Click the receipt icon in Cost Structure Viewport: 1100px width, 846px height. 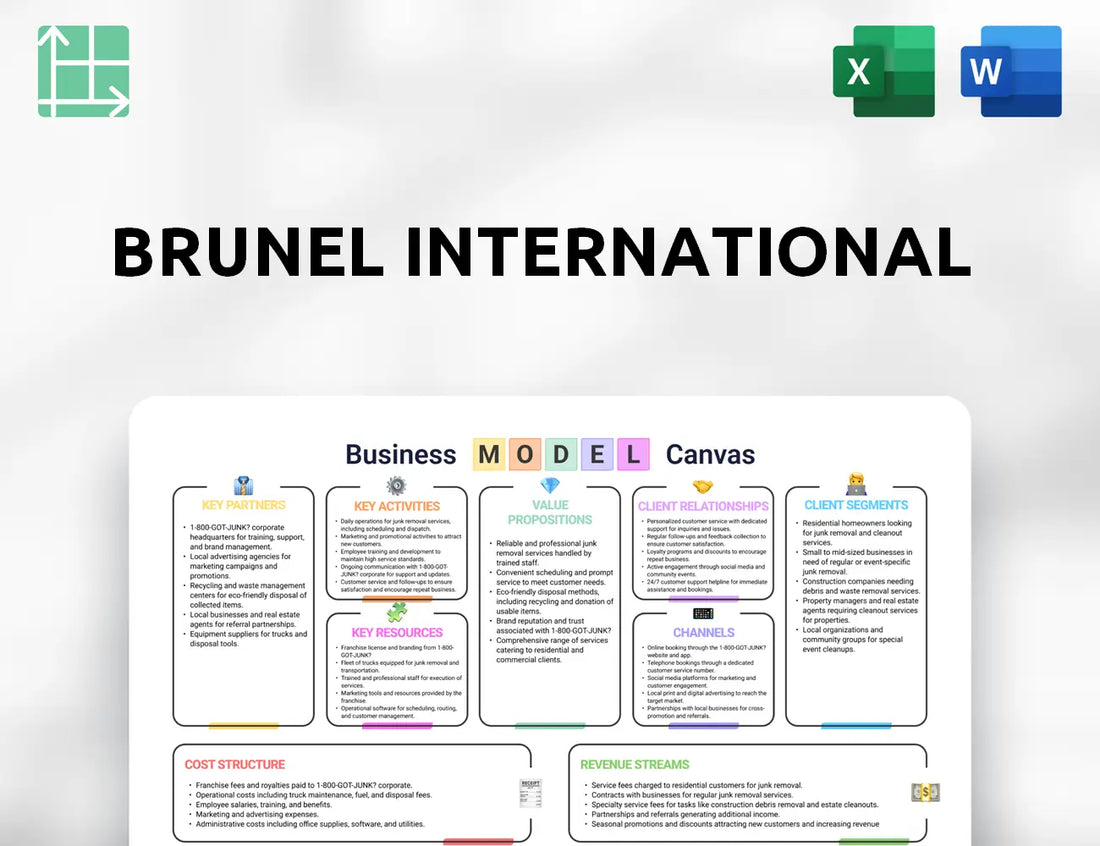click(530, 793)
